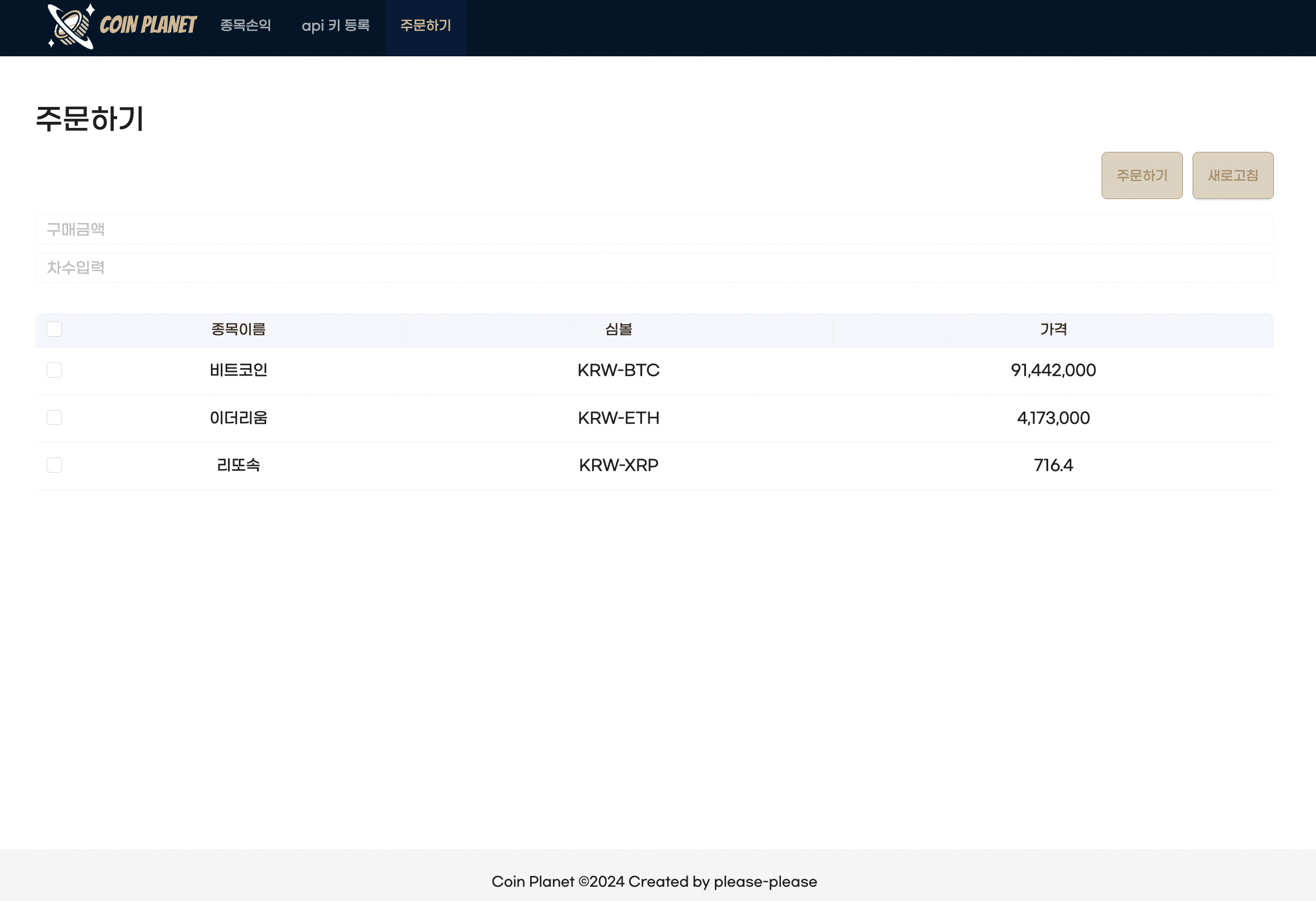Image resolution: width=1316 pixels, height=901 pixels.
Task: Click the Coin Planet footer copyright text
Action: click(654, 882)
